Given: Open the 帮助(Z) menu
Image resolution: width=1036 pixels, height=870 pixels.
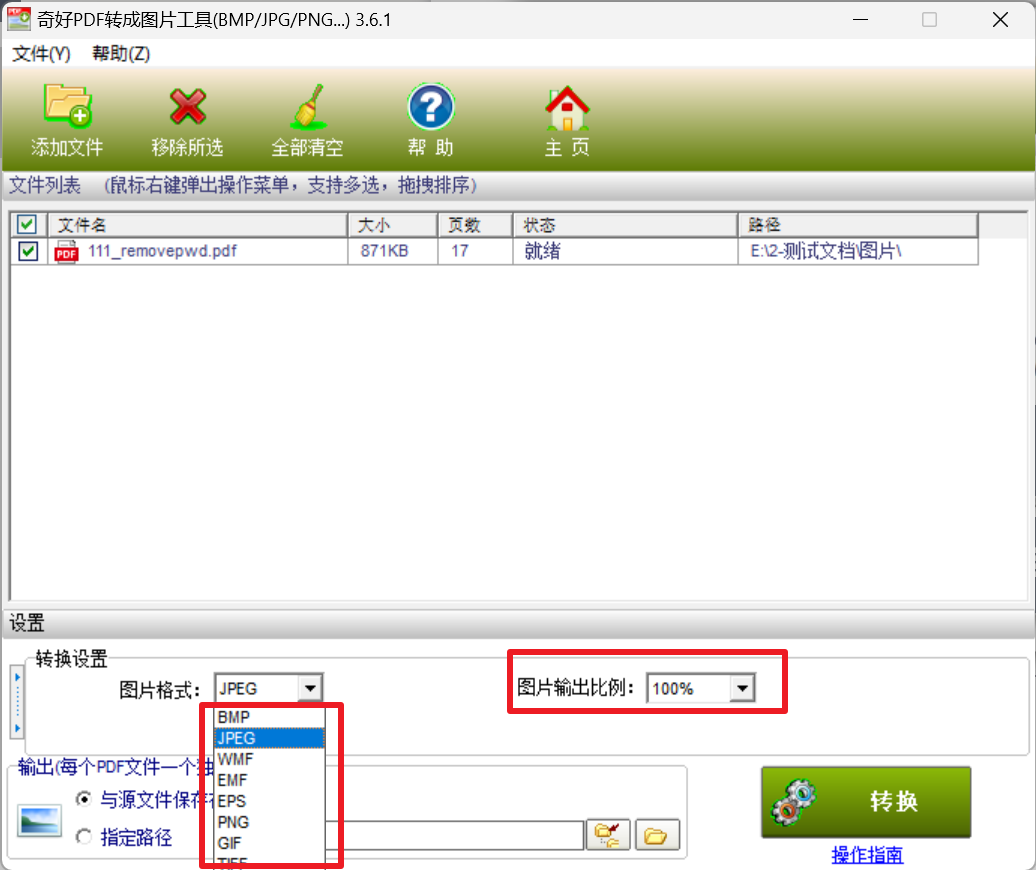Looking at the screenshot, I should [121, 54].
